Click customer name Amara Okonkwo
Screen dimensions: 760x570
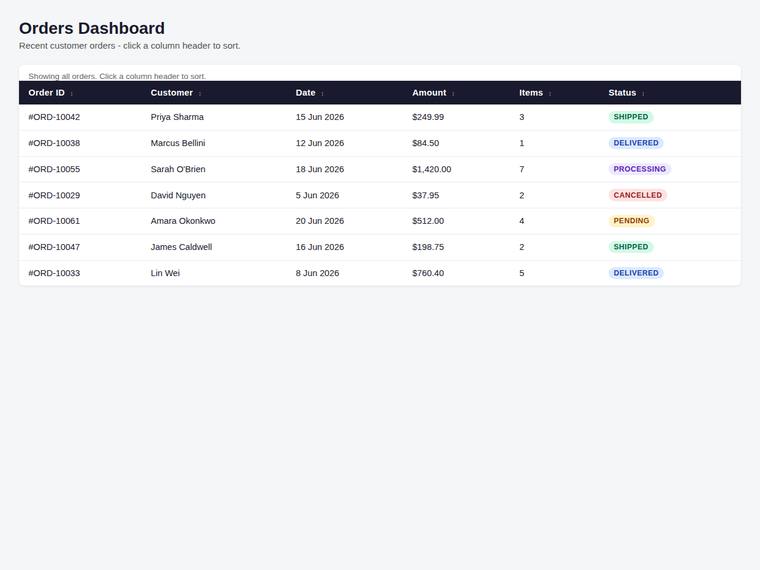pos(183,221)
